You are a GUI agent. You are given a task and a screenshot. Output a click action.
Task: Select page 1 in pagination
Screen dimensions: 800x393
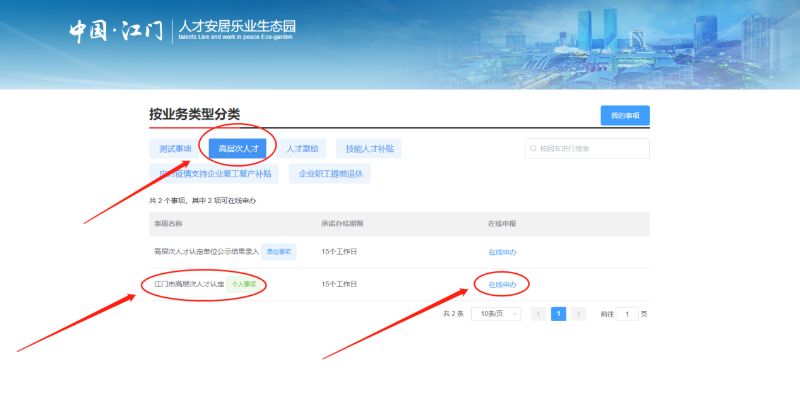pyautogui.click(x=559, y=314)
